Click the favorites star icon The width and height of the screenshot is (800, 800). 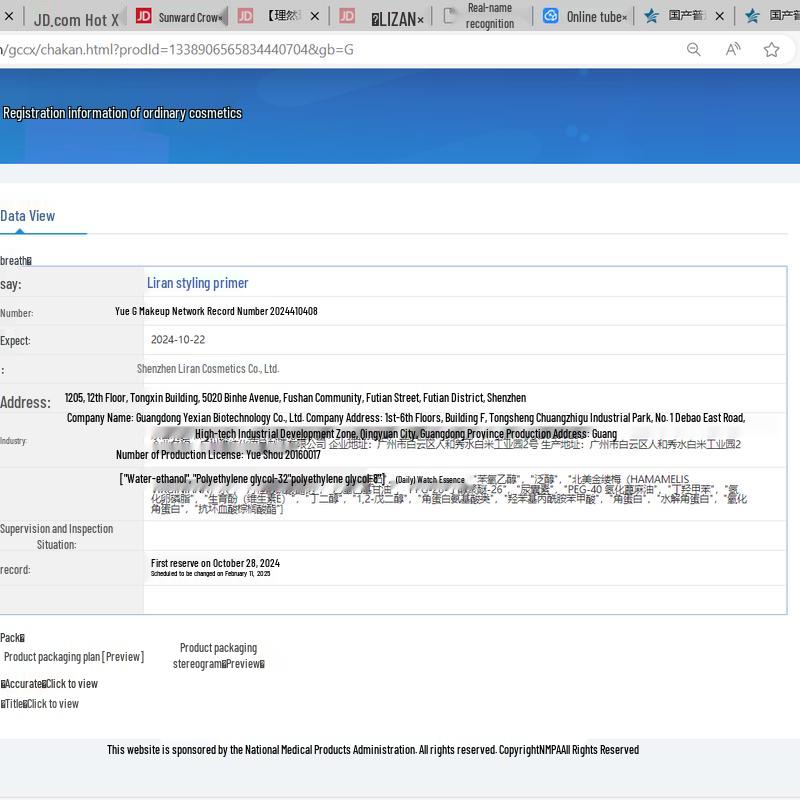(x=771, y=49)
